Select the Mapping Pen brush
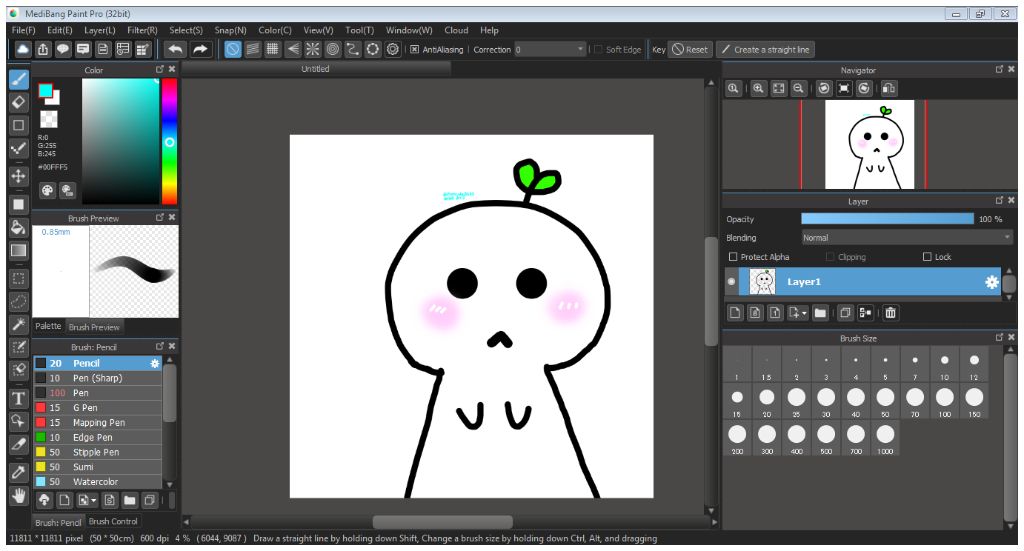This screenshot has width=1024, height=551. tap(98, 422)
